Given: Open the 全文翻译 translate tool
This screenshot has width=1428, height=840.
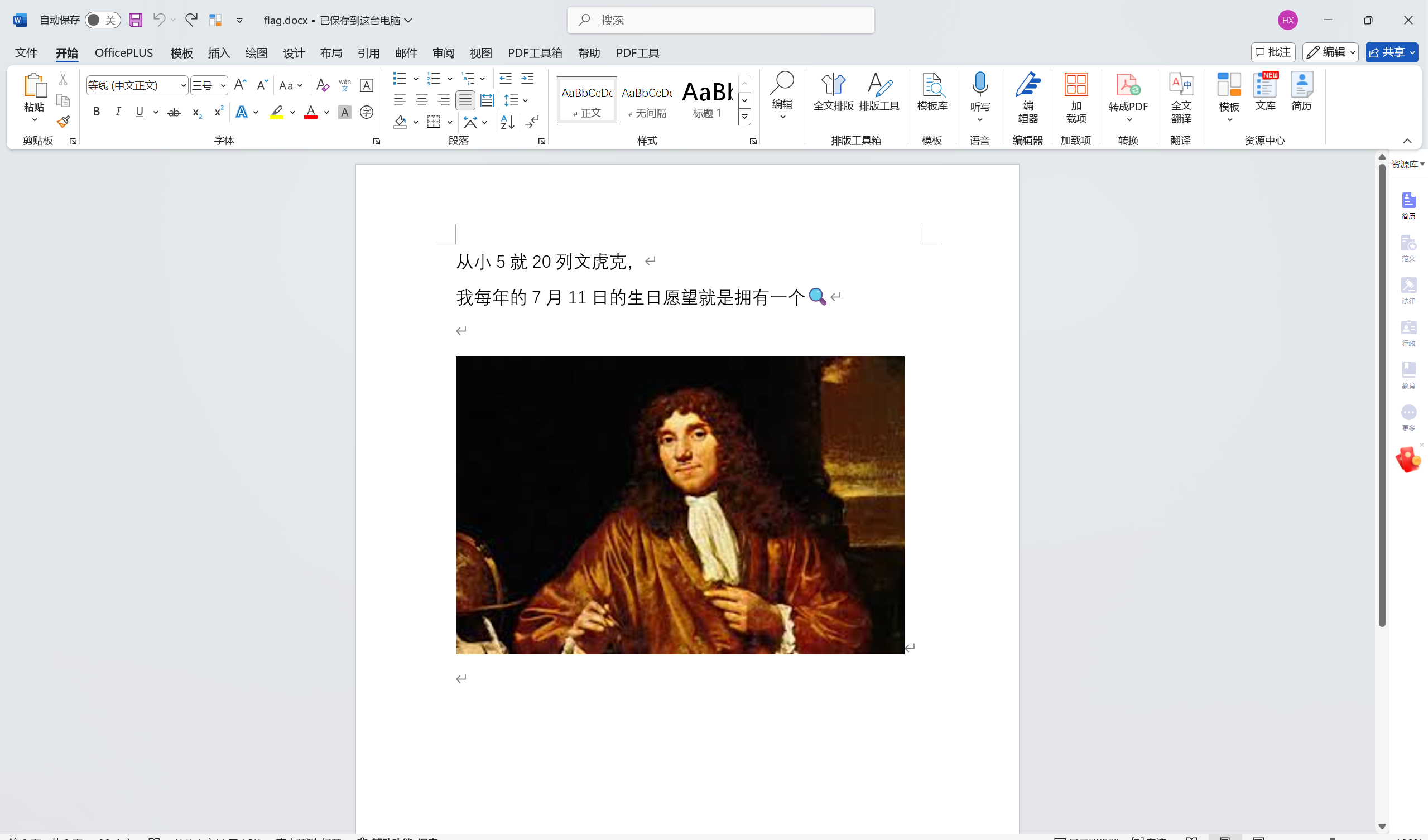Looking at the screenshot, I should [1181, 98].
